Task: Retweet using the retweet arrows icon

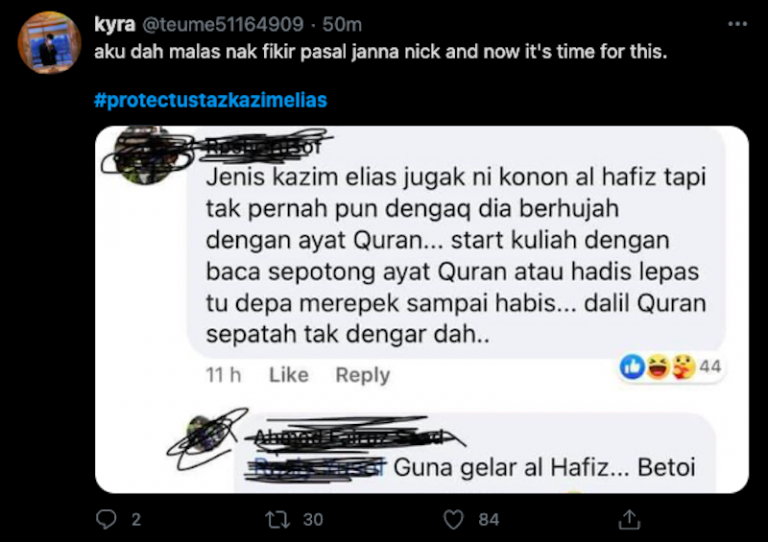Action: coord(278,519)
